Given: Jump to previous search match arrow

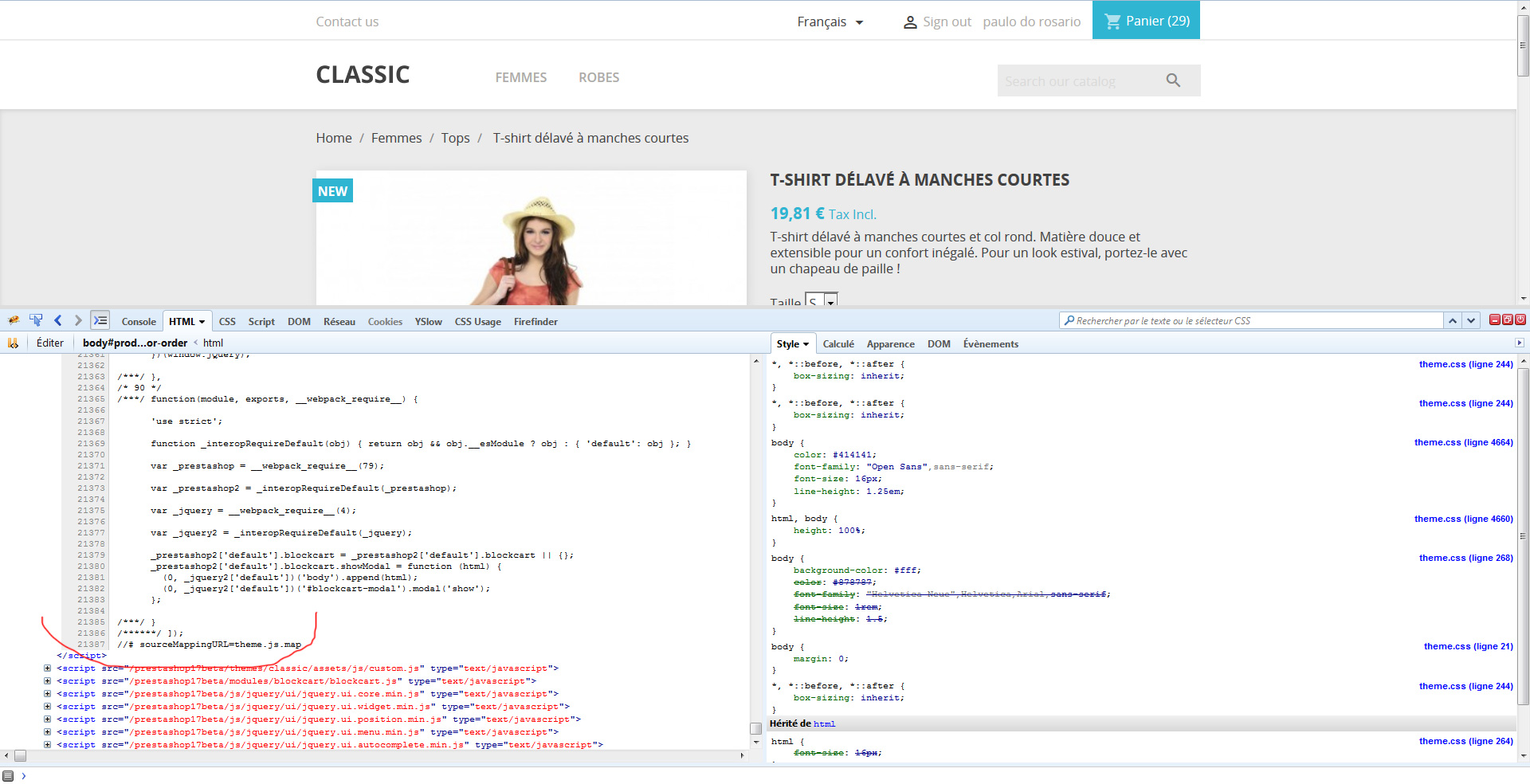Looking at the screenshot, I should point(1453,320).
